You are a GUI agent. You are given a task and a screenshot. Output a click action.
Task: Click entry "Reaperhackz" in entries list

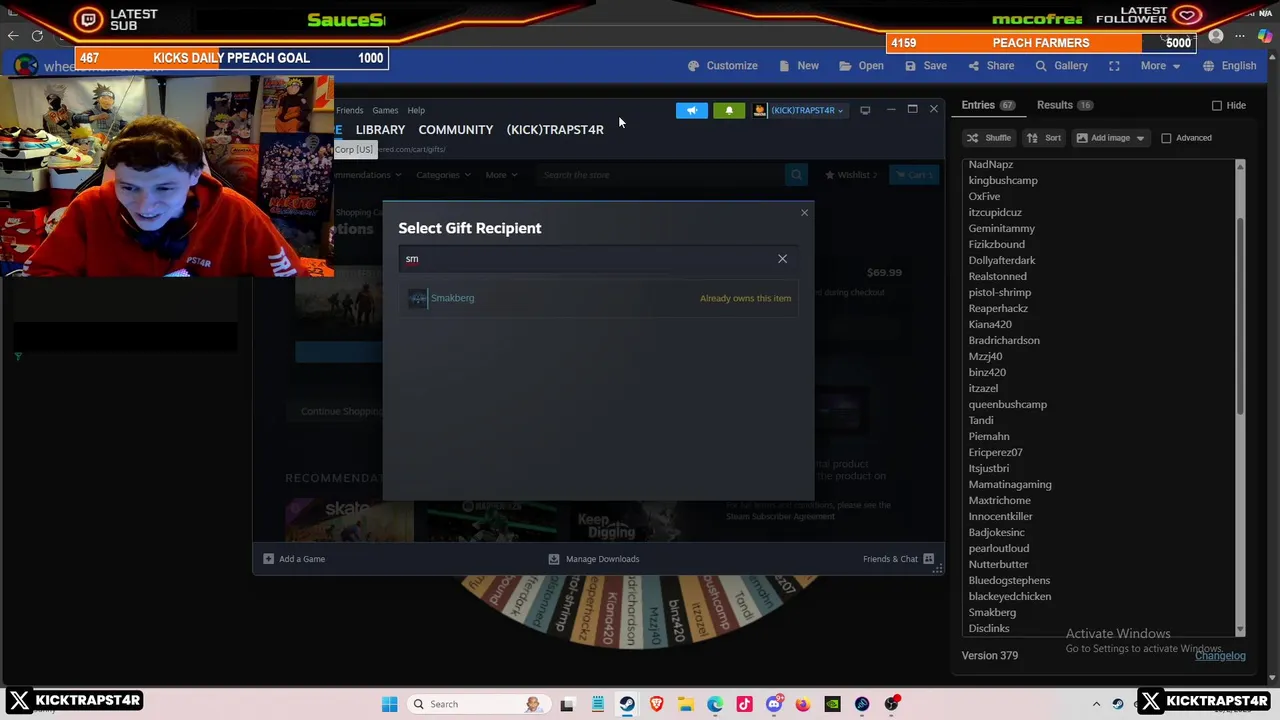tap(998, 309)
